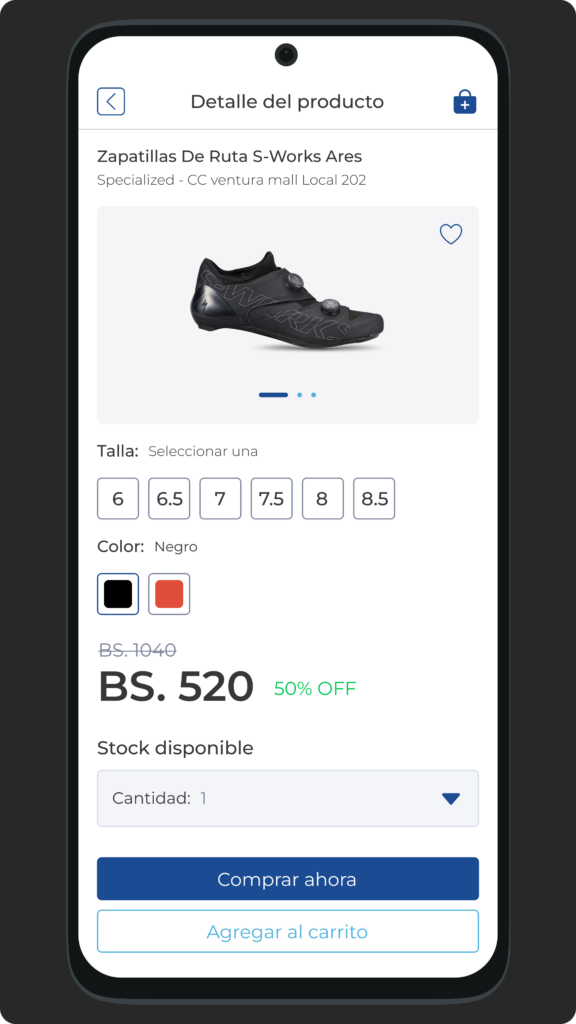Screen dimensions: 576x1024
Task: Click Comprar ahora button
Action: pyautogui.click(x=288, y=878)
